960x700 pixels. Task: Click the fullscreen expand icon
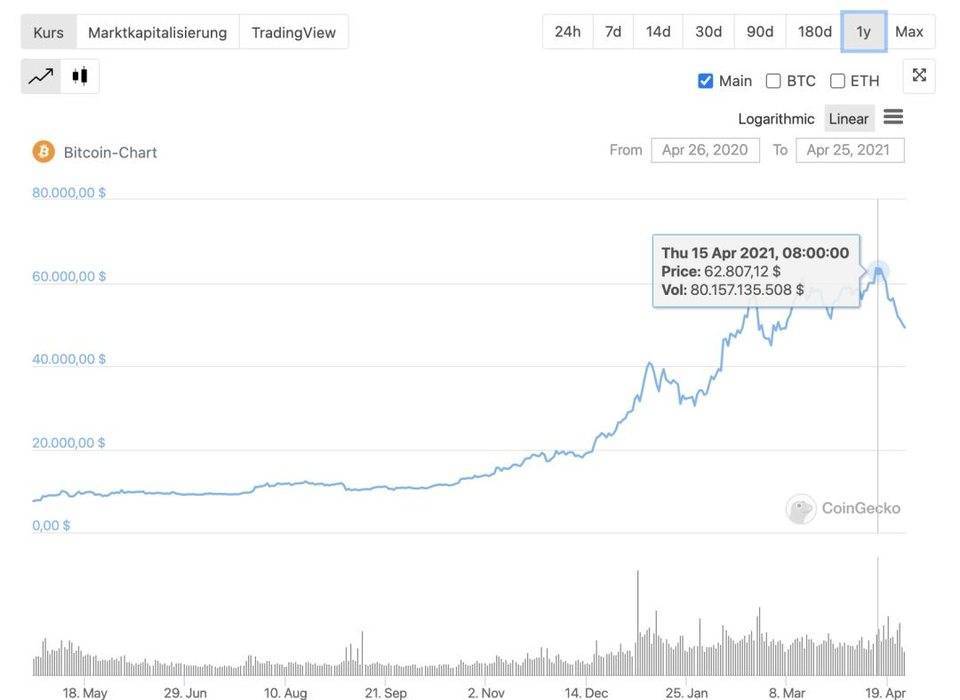[919, 76]
